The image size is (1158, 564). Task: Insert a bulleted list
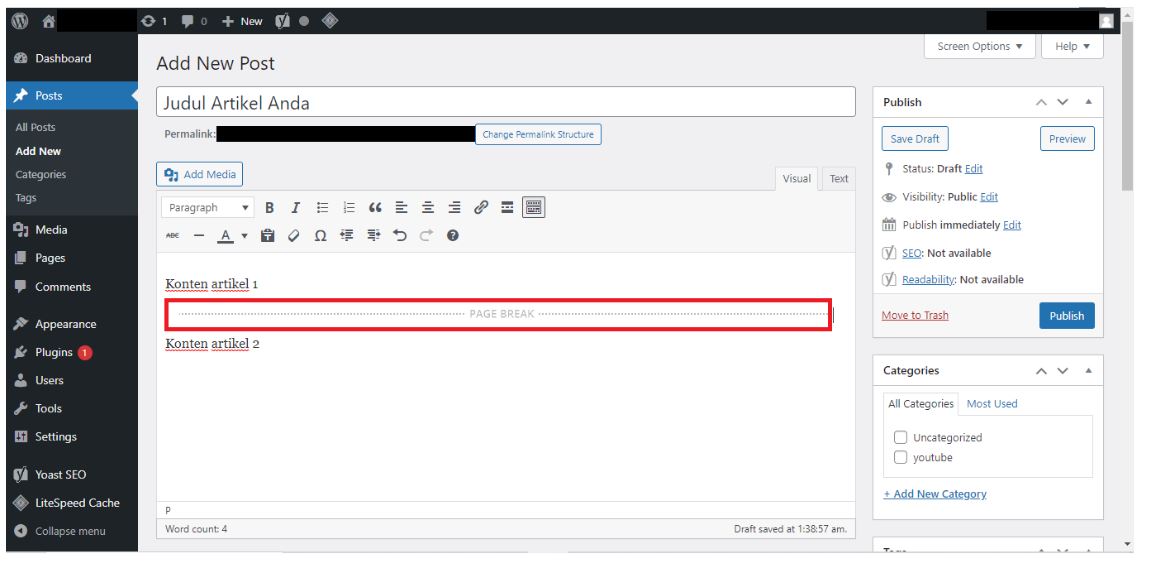click(322, 208)
